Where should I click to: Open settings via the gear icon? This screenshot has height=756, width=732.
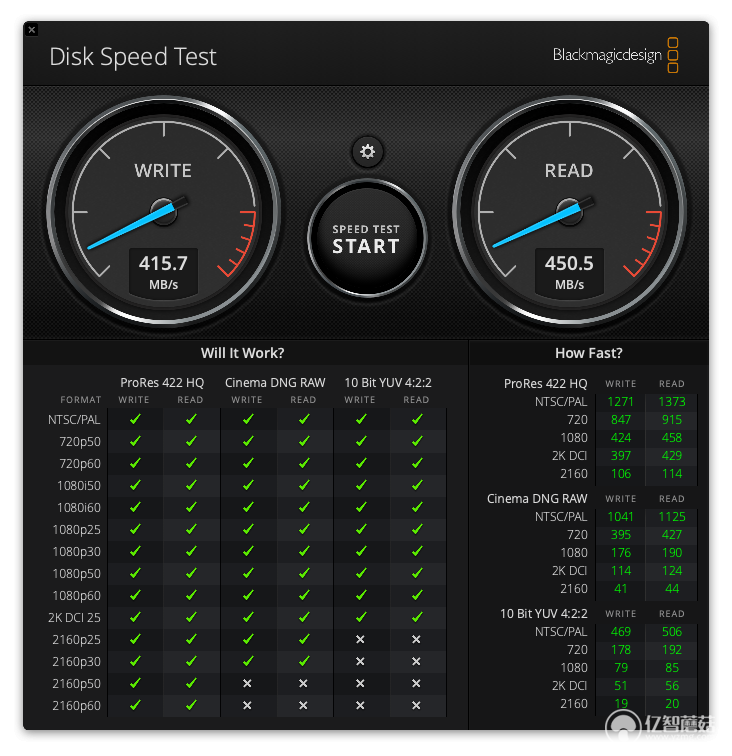(367, 152)
